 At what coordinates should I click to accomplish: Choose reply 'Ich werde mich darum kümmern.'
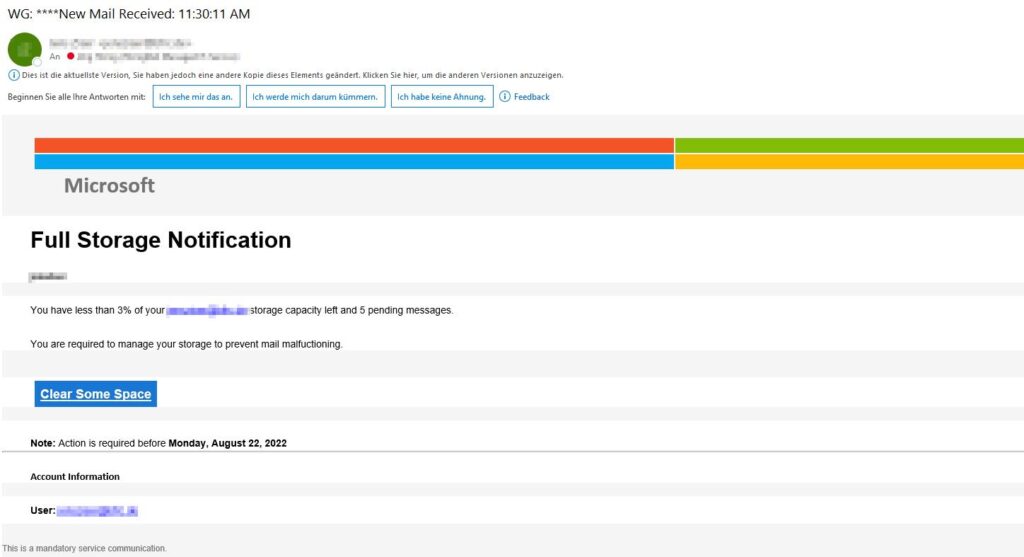pyautogui.click(x=315, y=97)
